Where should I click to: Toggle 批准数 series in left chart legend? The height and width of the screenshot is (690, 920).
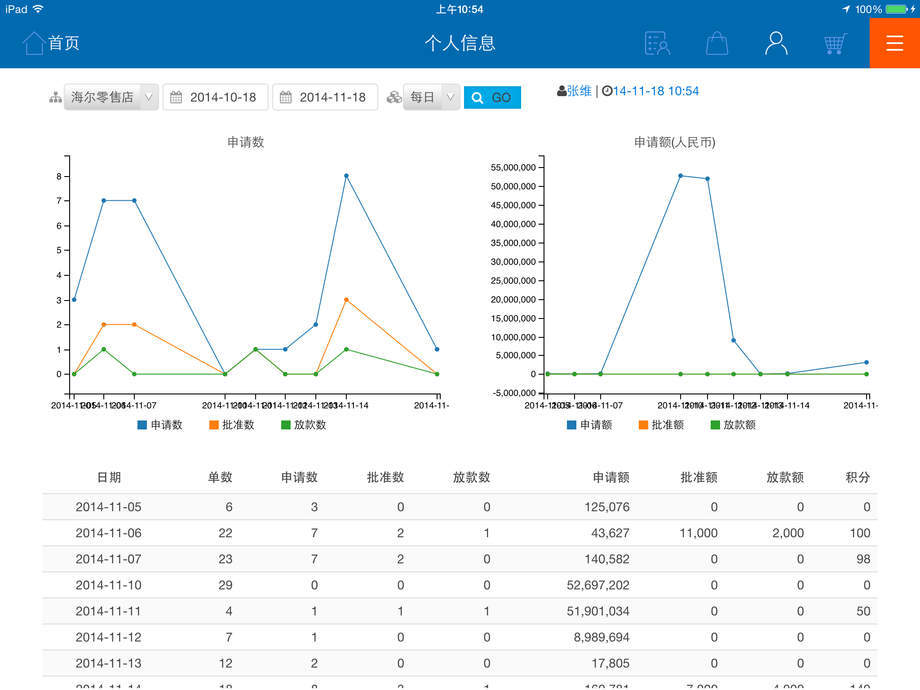pos(231,425)
